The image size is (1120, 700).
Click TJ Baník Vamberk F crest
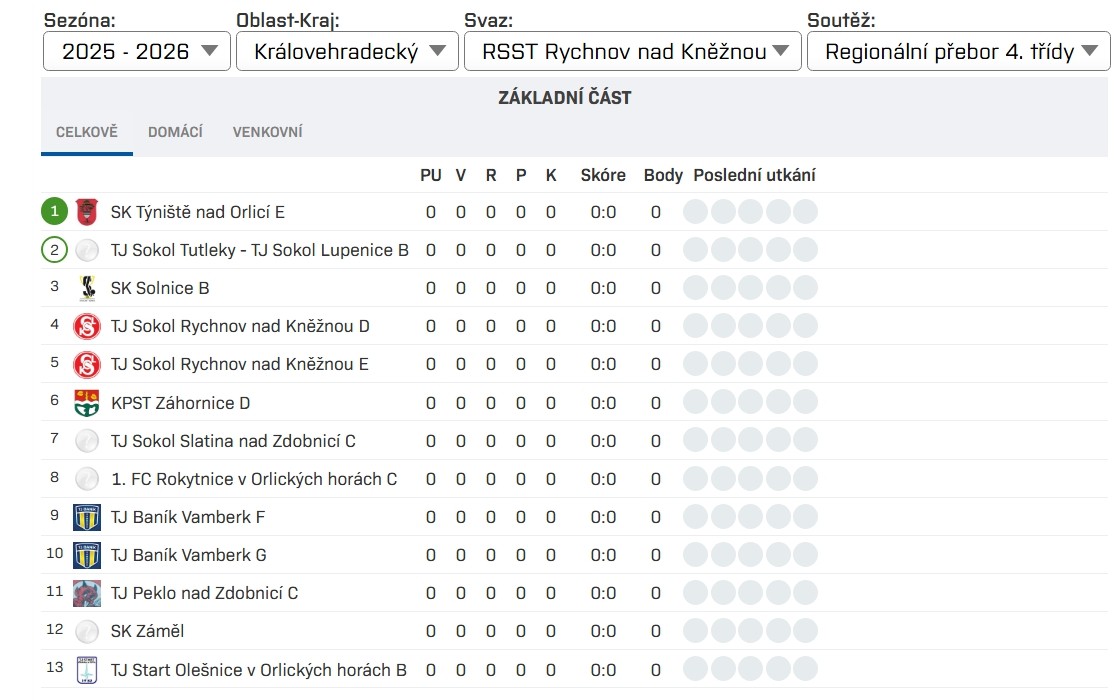click(x=87, y=517)
